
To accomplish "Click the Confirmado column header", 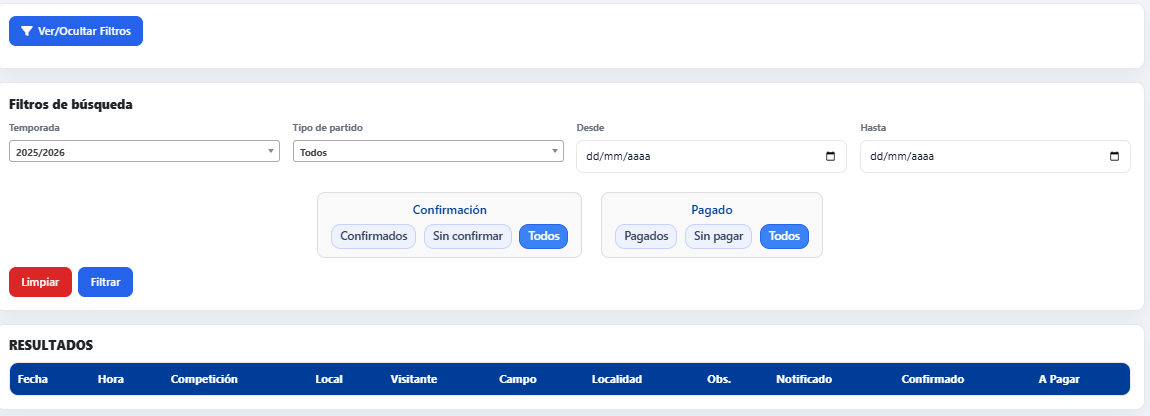I will (932, 380).
